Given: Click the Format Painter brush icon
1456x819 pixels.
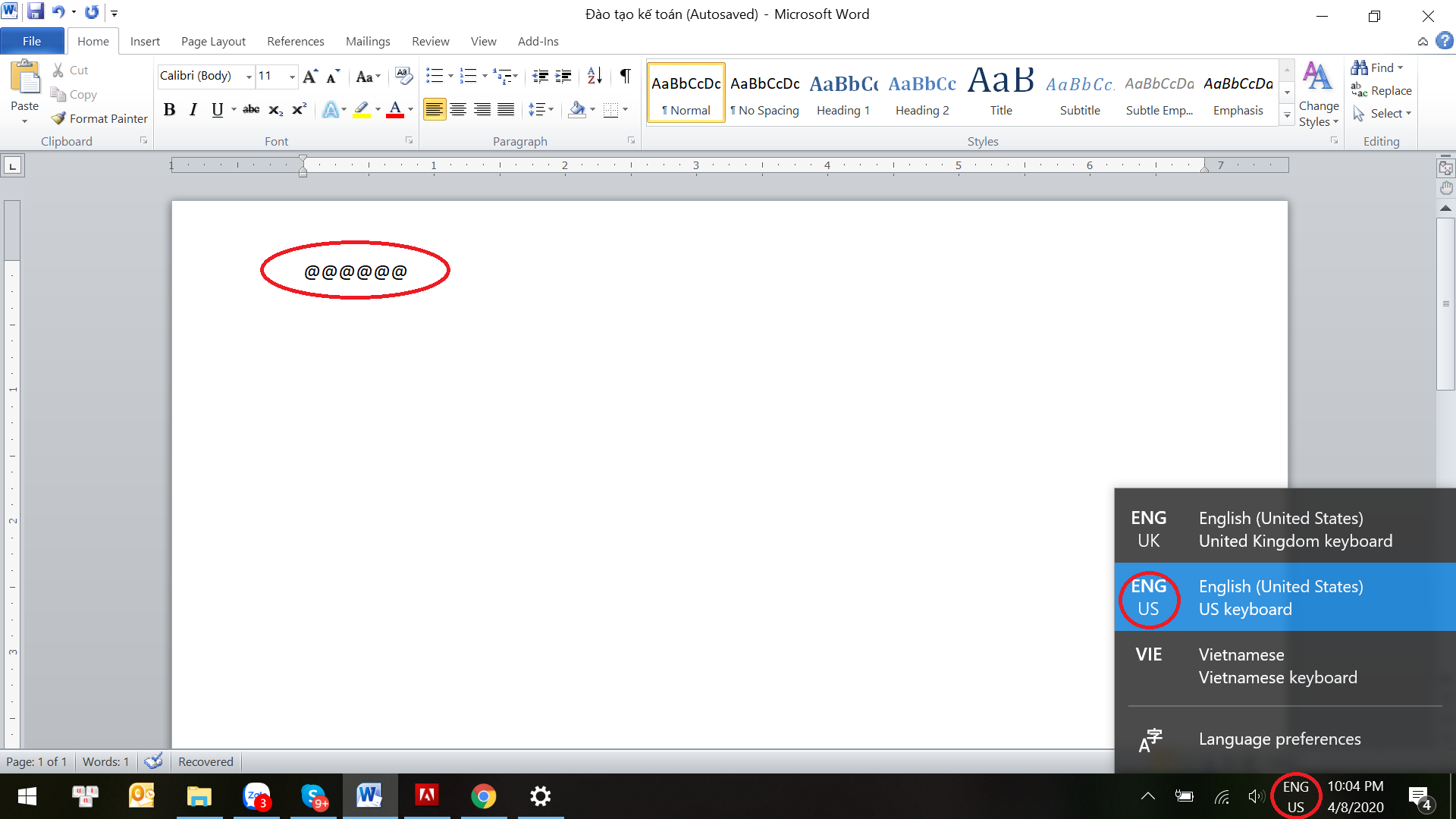Looking at the screenshot, I should pos(58,118).
